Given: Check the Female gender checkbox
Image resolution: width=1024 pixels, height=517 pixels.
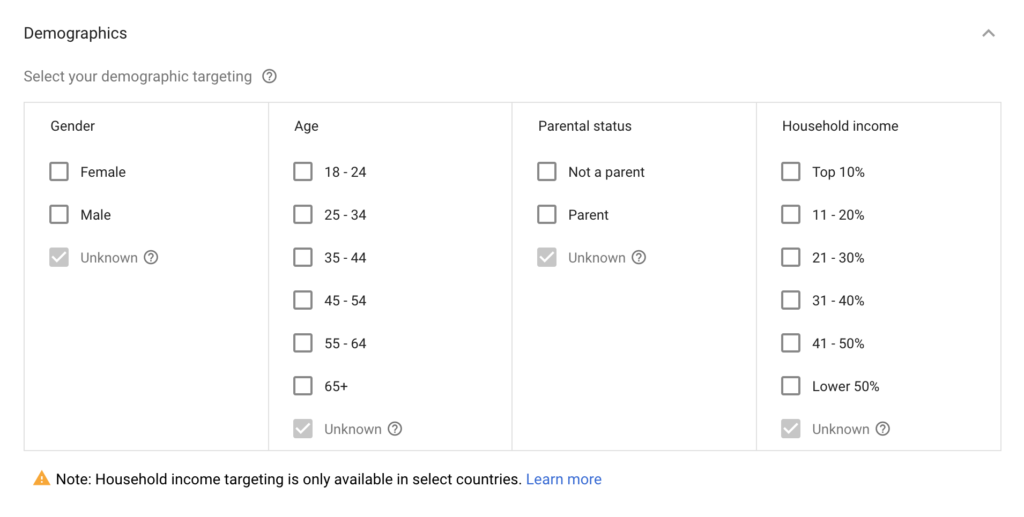Looking at the screenshot, I should (59, 172).
